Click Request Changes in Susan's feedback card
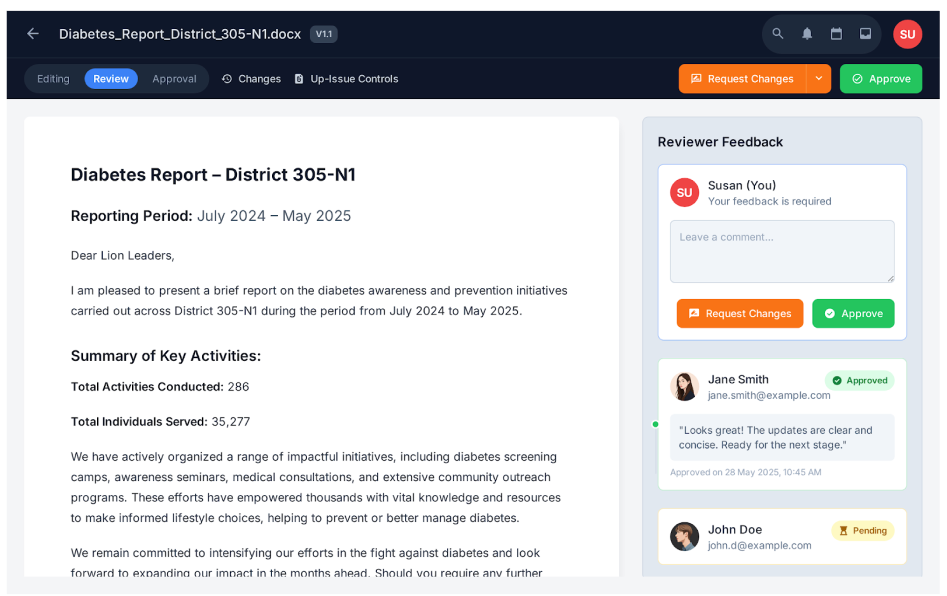This screenshot has height=596, width=947. (x=740, y=313)
